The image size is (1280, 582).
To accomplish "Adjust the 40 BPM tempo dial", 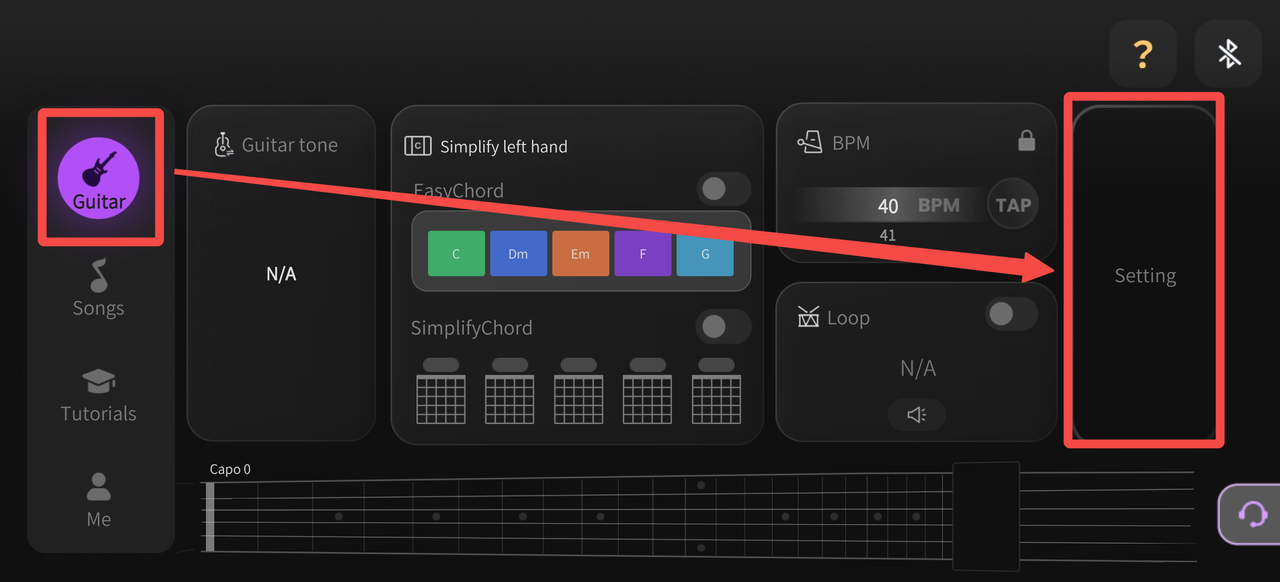I will click(888, 206).
